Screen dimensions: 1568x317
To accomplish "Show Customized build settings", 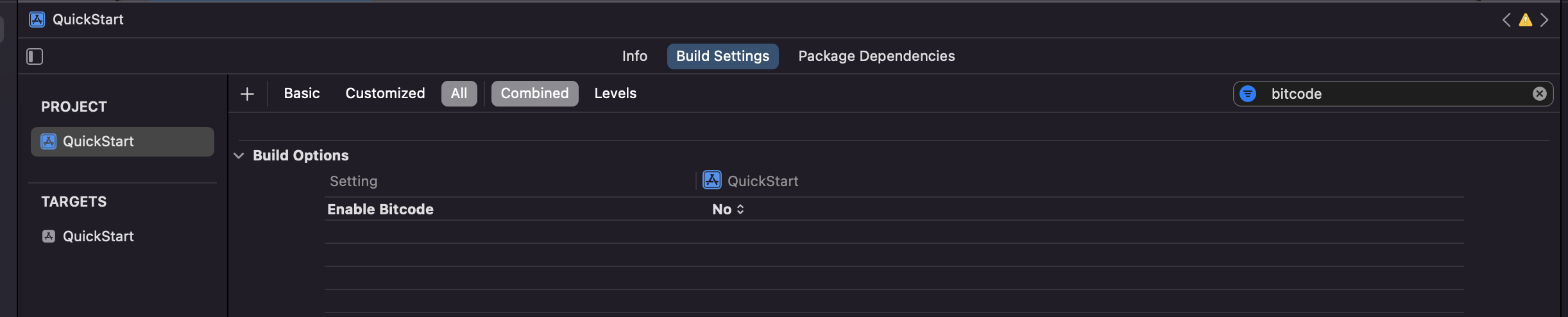I will click(385, 94).
